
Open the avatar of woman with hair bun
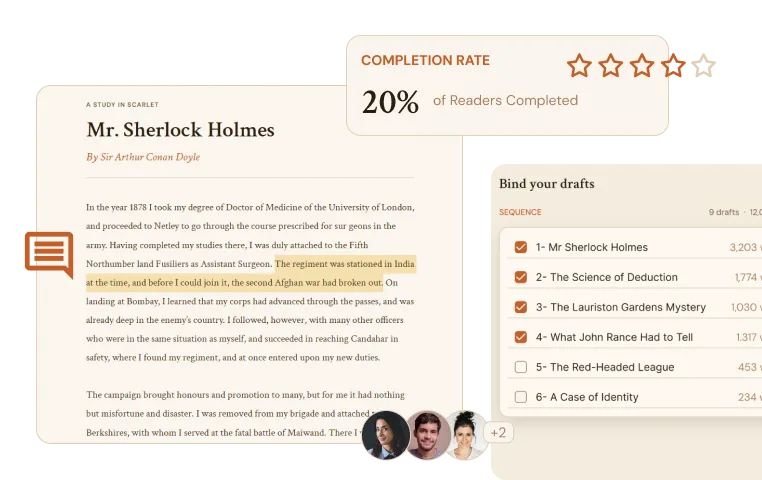click(466, 435)
